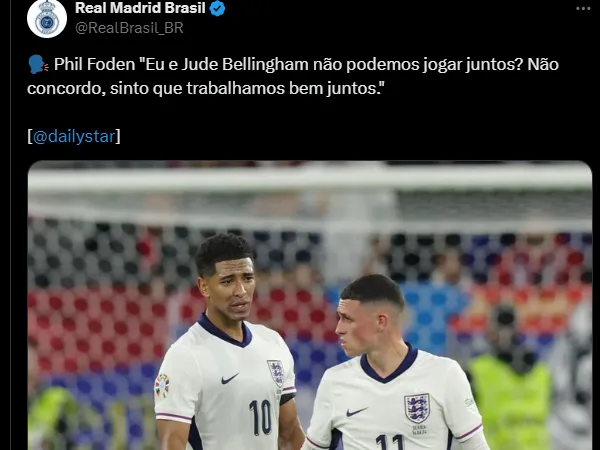Click the number 11 printed on the shirt
600x450 pixels.
pos(390,442)
